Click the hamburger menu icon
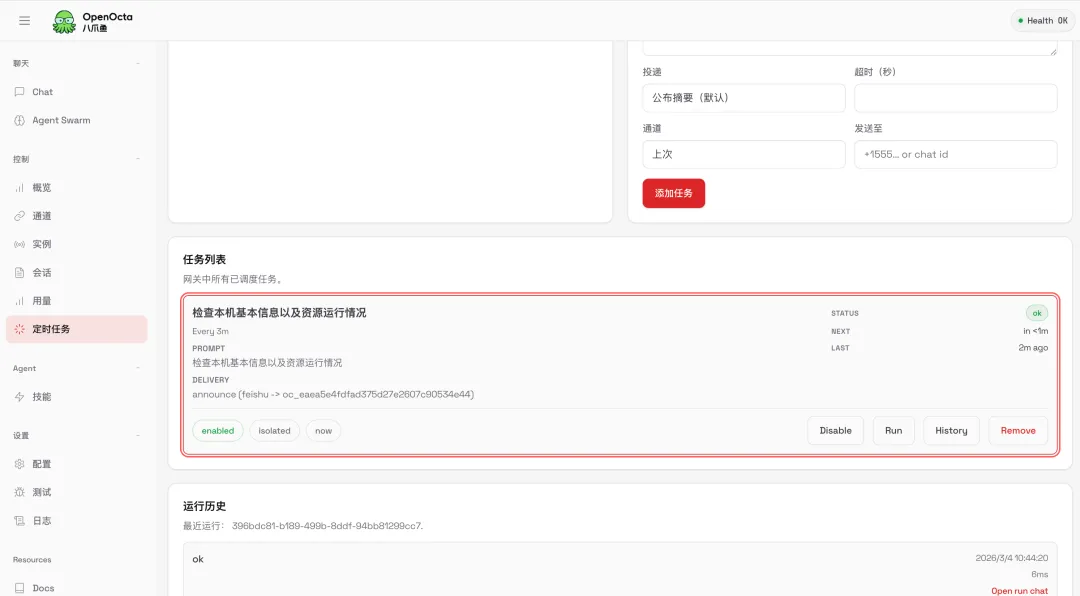The width and height of the screenshot is (1080, 596). (25, 20)
